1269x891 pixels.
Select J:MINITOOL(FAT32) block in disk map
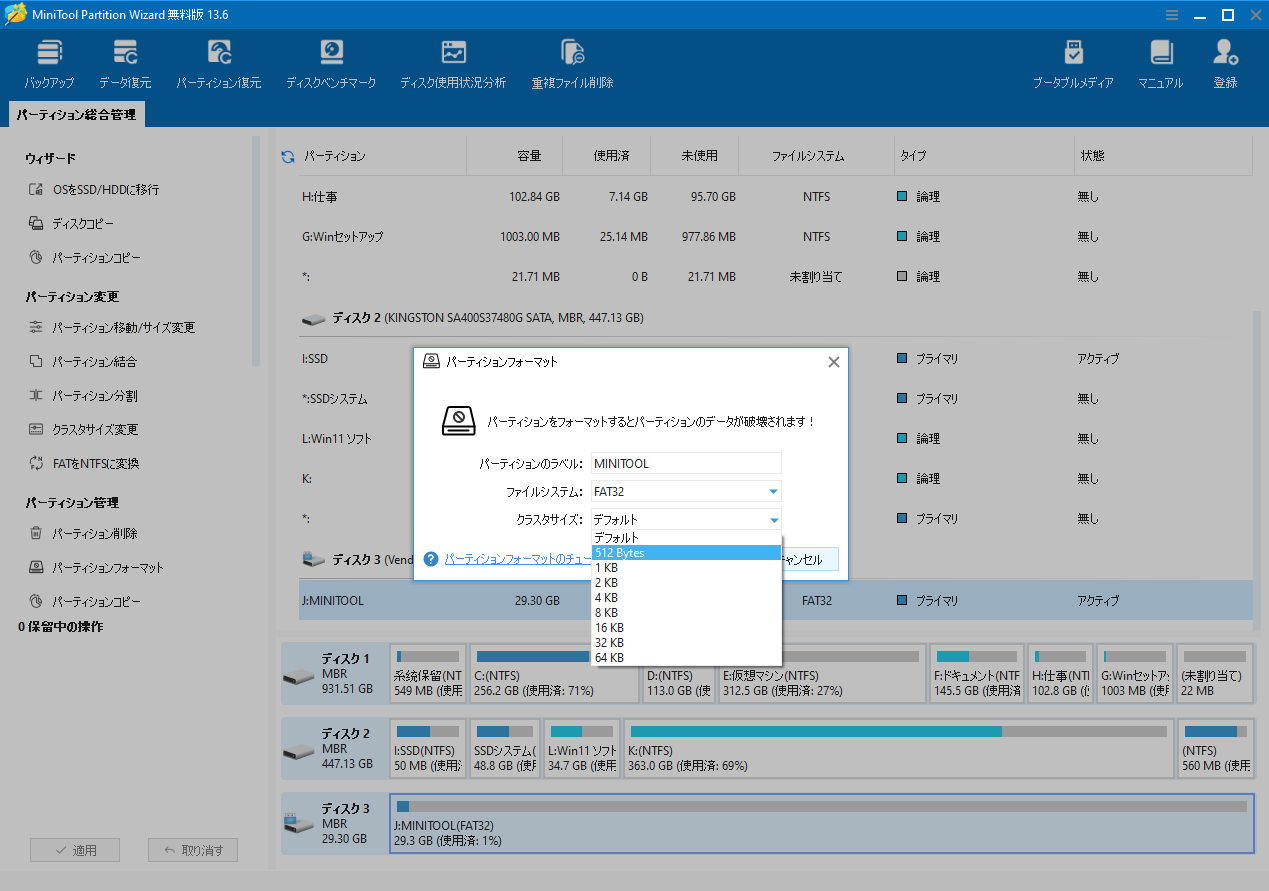[821, 824]
